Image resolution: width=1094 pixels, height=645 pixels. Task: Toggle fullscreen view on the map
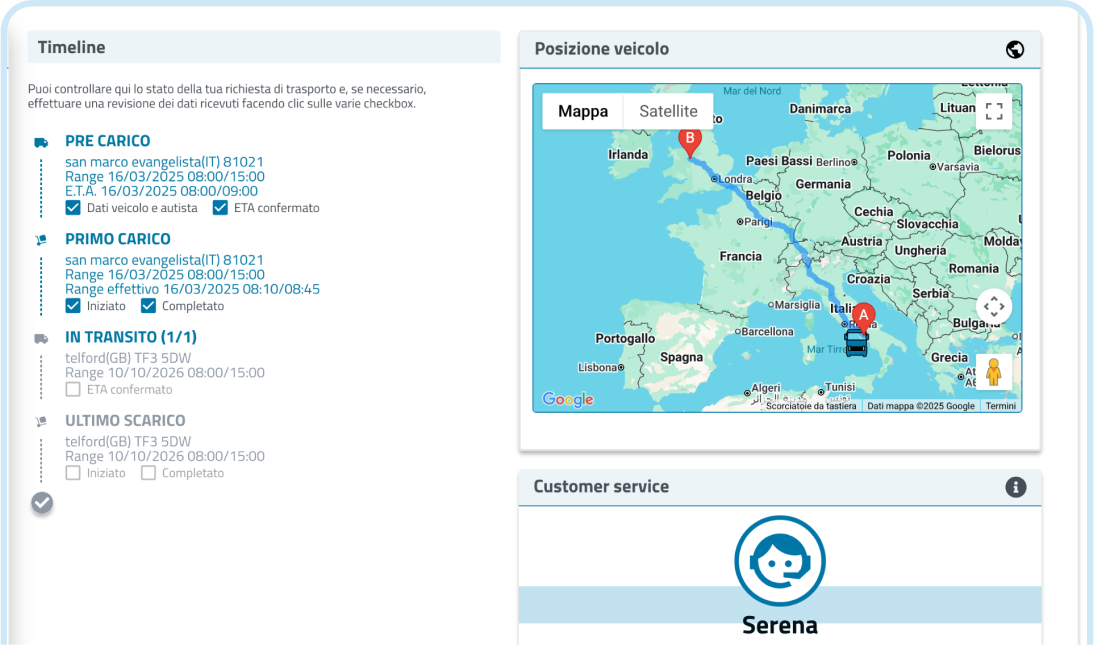(993, 111)
